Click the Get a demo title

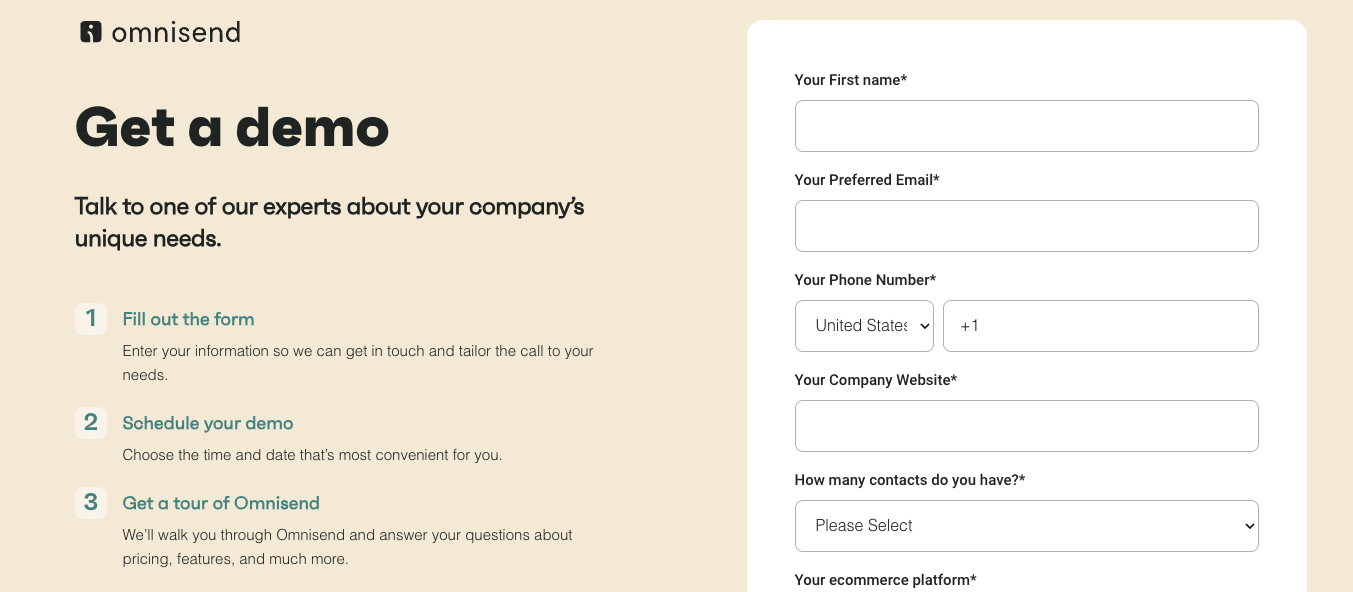point(232,127)
